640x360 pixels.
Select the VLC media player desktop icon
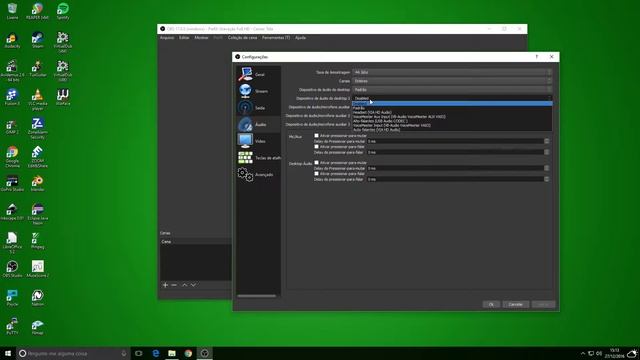click(x=38, y=100)
